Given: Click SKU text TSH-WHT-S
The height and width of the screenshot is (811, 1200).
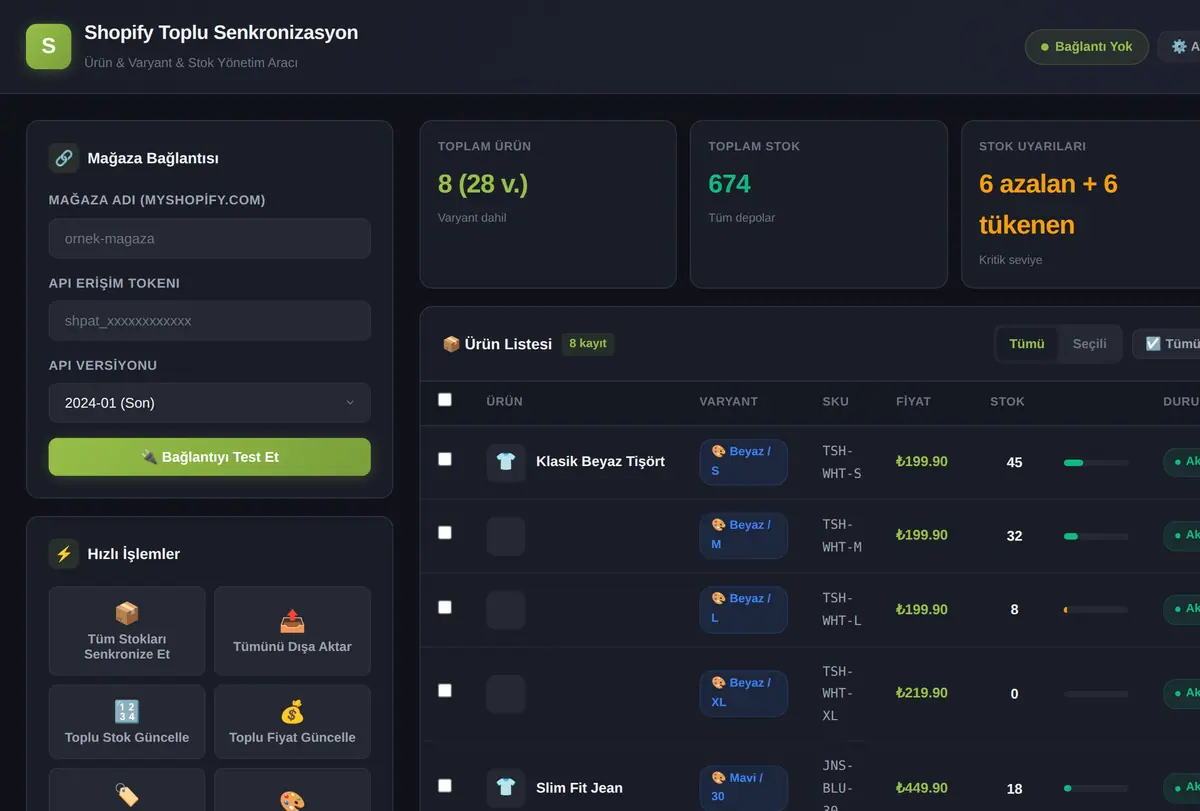Looking at the screenshot, I should [x=842, y=462].
